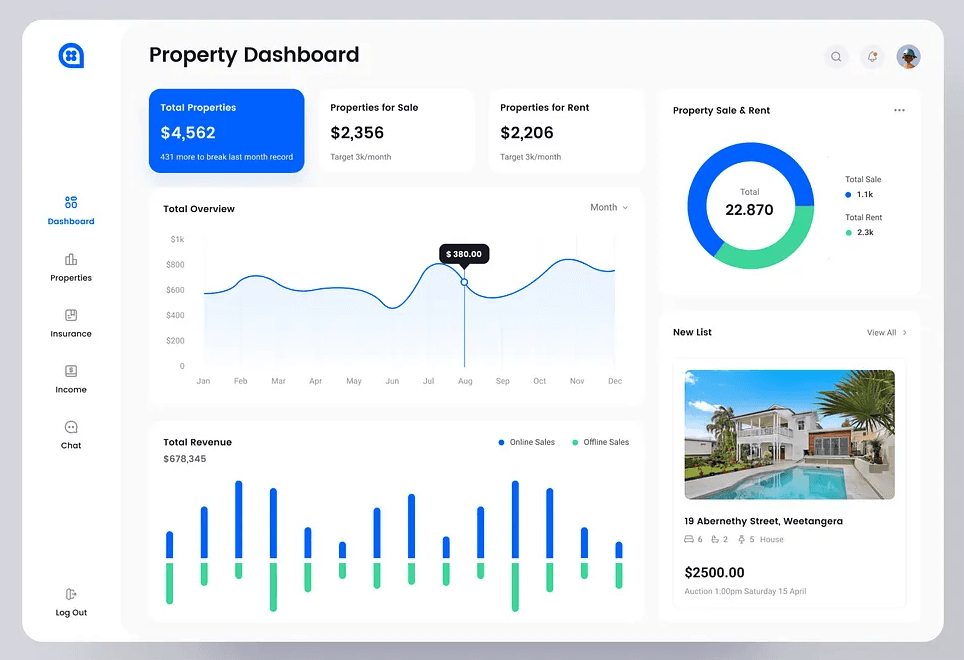
Task: Click the Total Overview heading
Action: (x=199, y=209)
